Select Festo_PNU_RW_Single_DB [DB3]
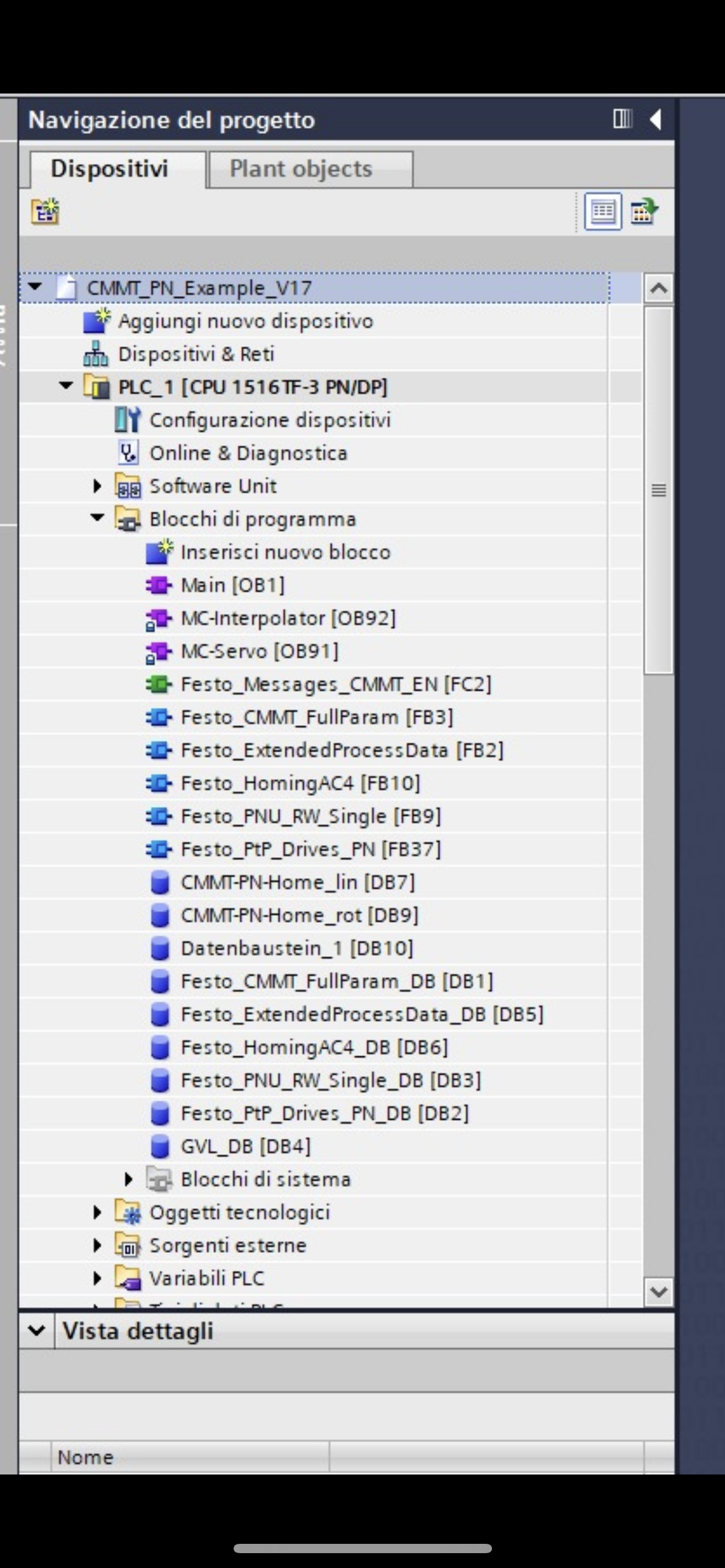This screenshot has height=1568, width=725. click(x=330, y=1080)
